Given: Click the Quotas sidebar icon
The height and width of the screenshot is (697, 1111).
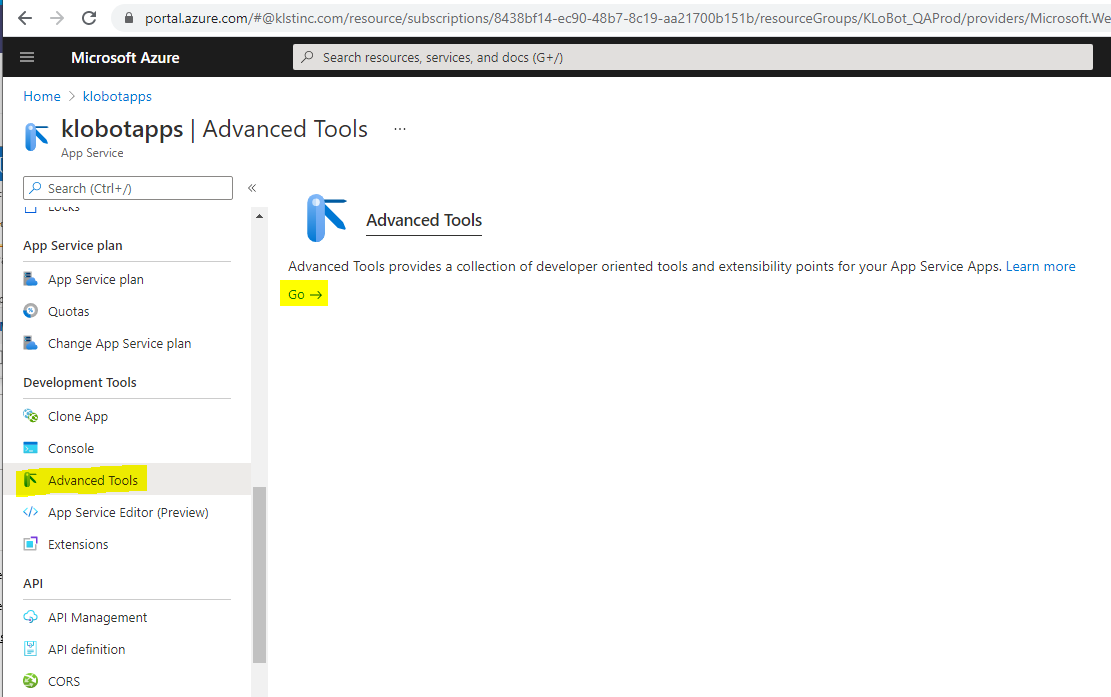Looking at the screenshot, I should (30, 311).
